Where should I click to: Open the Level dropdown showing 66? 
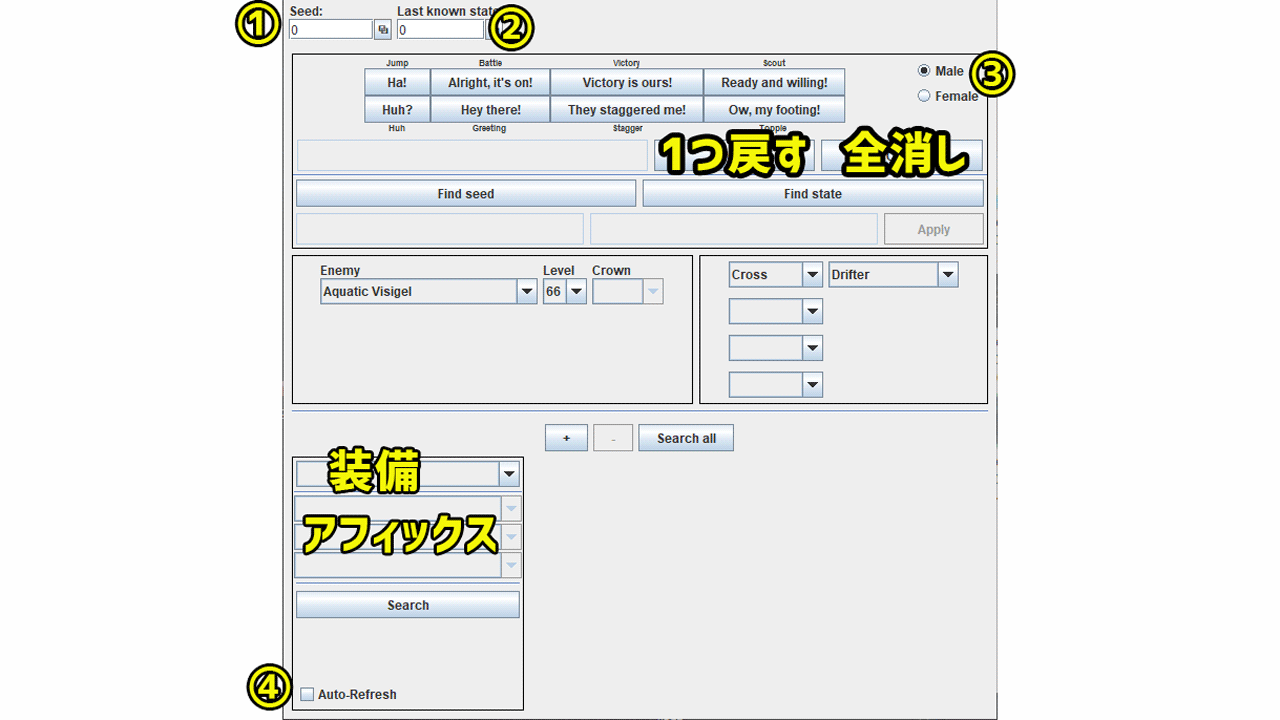click(x=576, y=292)
